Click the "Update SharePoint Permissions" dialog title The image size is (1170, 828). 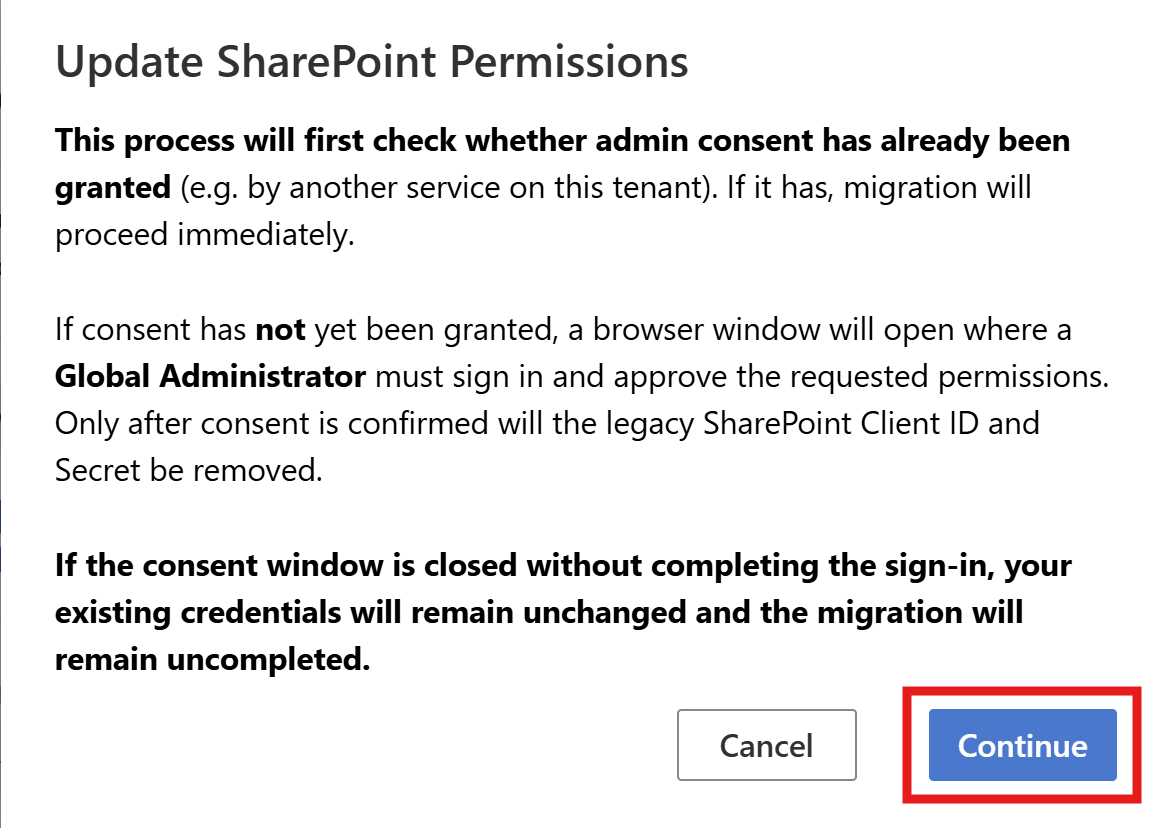coord(371,62)
